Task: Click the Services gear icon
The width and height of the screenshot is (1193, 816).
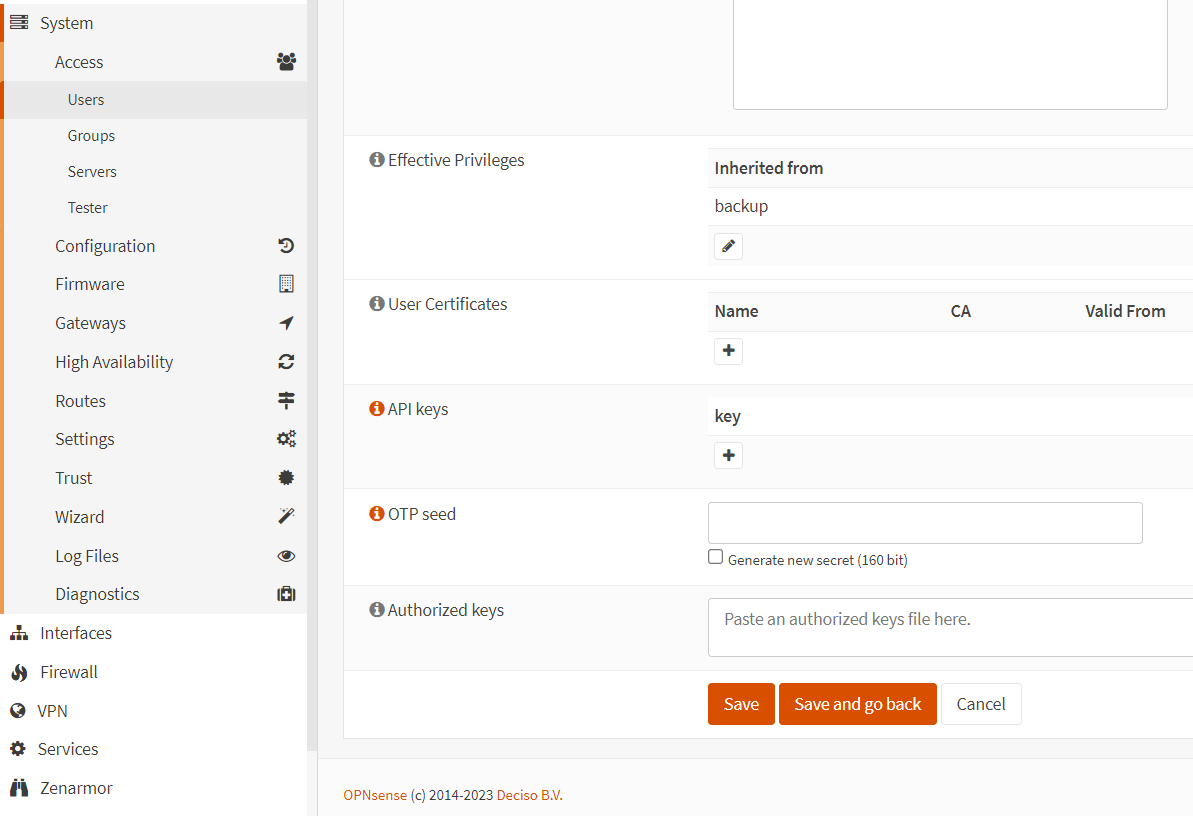Action: coord(17,749)
